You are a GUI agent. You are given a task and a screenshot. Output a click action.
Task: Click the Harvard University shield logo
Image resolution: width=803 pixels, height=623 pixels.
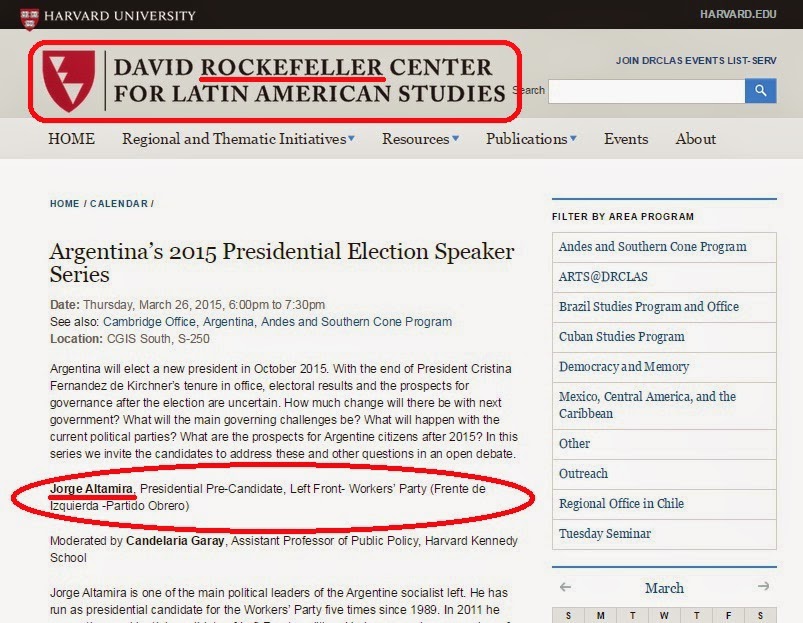click(29, 19)
